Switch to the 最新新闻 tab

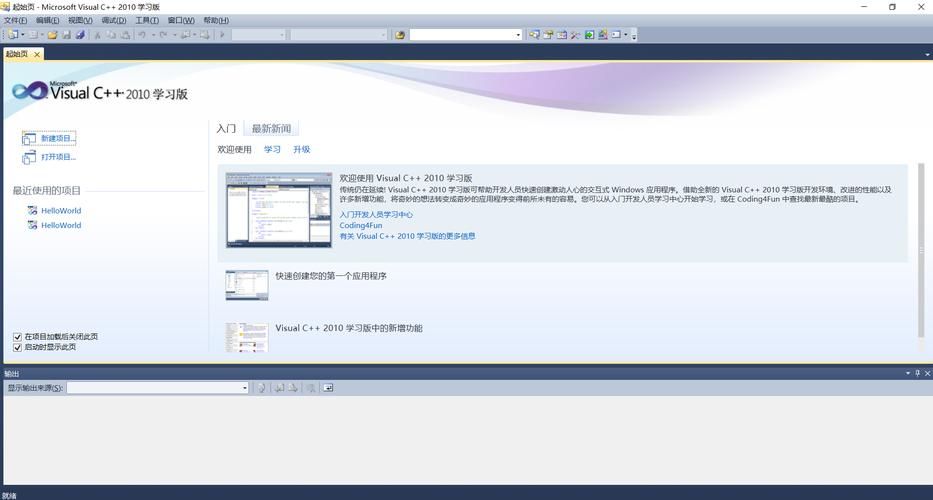pyautogui.click(x=271, y=129)
